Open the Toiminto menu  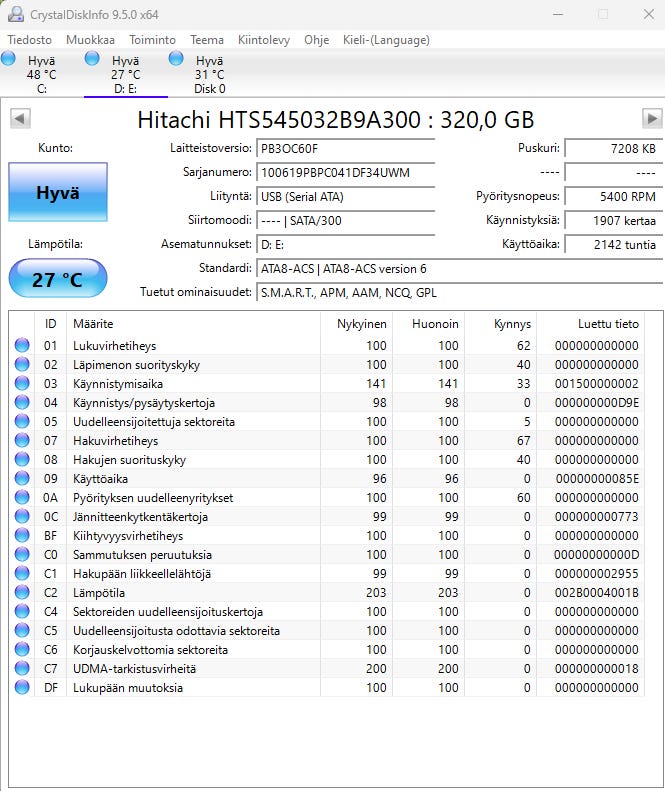(x=152, y=40)
